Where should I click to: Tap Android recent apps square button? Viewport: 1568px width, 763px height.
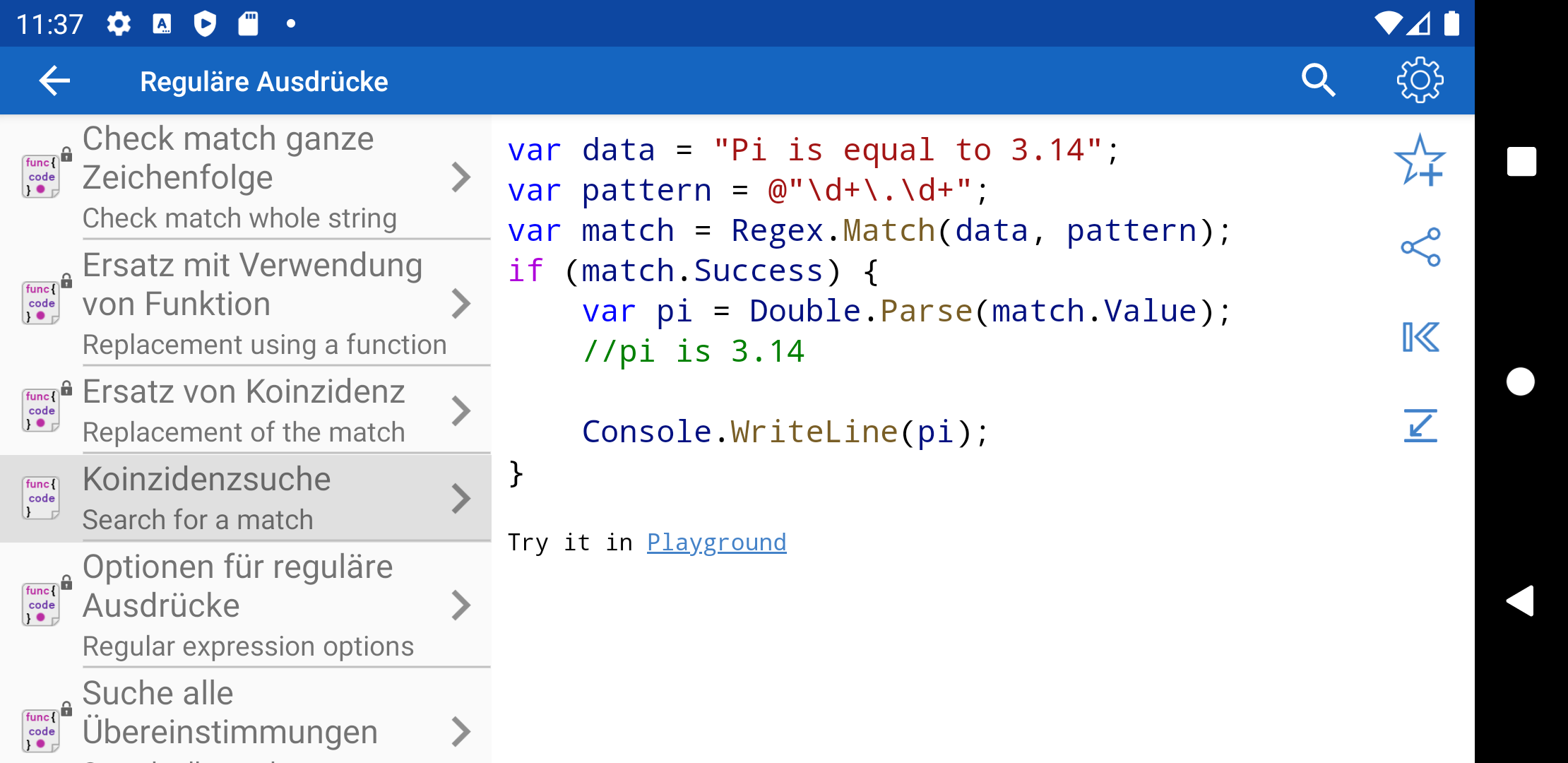click(x=1521, y=162)
